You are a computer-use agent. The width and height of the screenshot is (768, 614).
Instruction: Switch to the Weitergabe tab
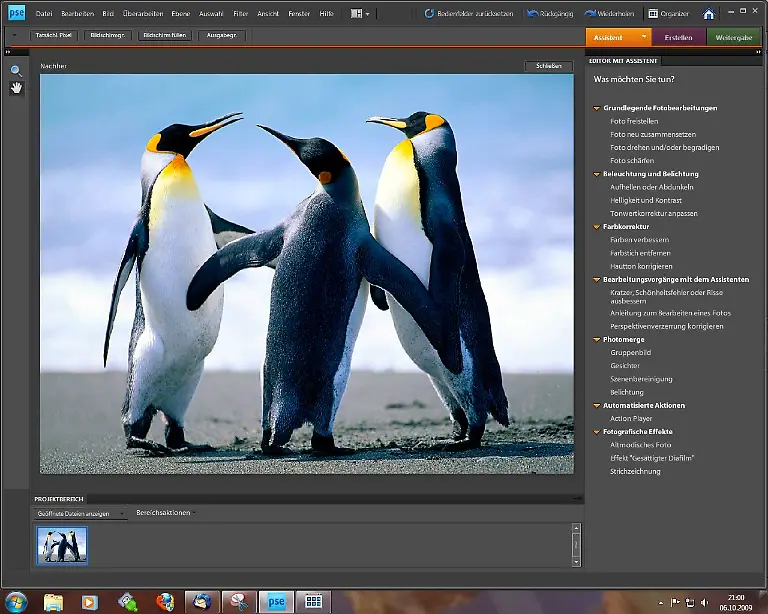tap(735, 37)
